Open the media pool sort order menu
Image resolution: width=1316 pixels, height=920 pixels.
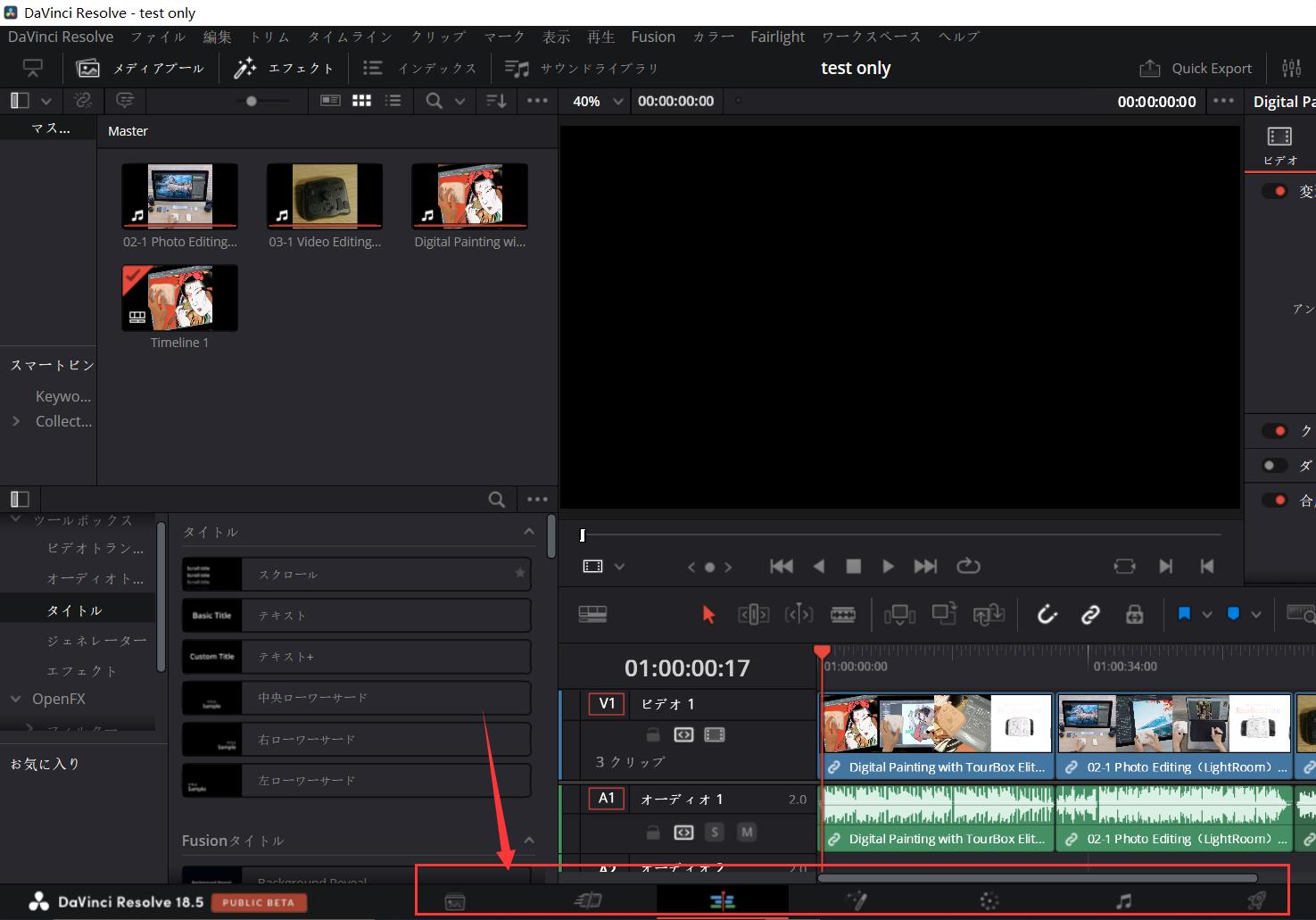tap(496, 101)
